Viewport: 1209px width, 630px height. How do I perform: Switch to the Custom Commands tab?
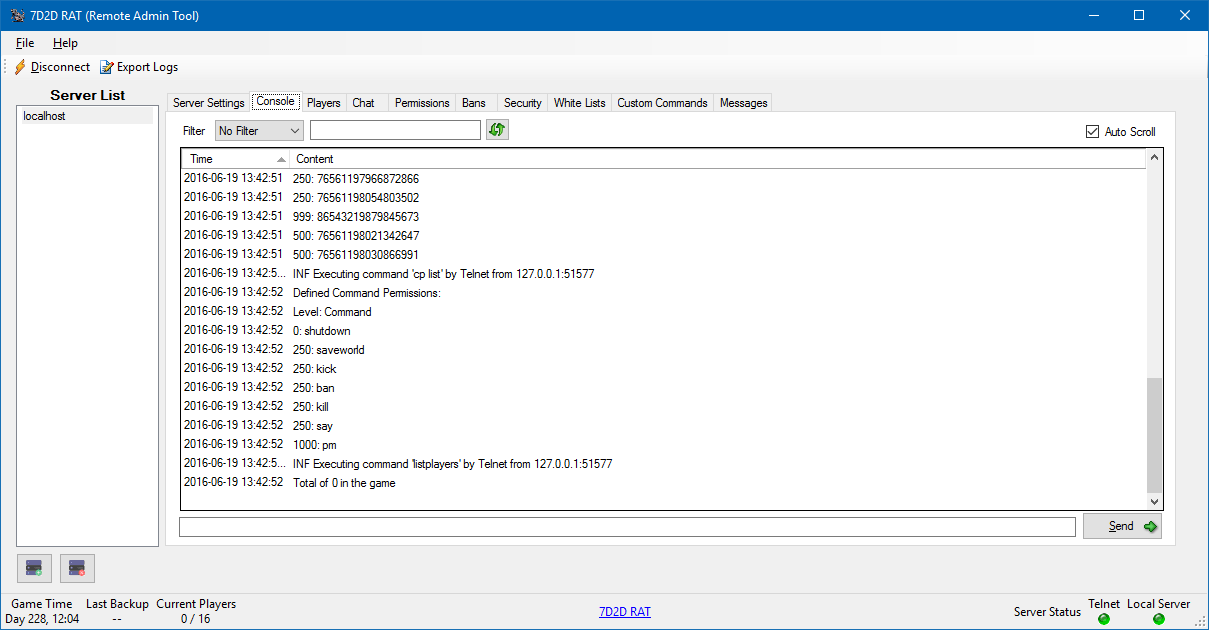pos(662,103)
